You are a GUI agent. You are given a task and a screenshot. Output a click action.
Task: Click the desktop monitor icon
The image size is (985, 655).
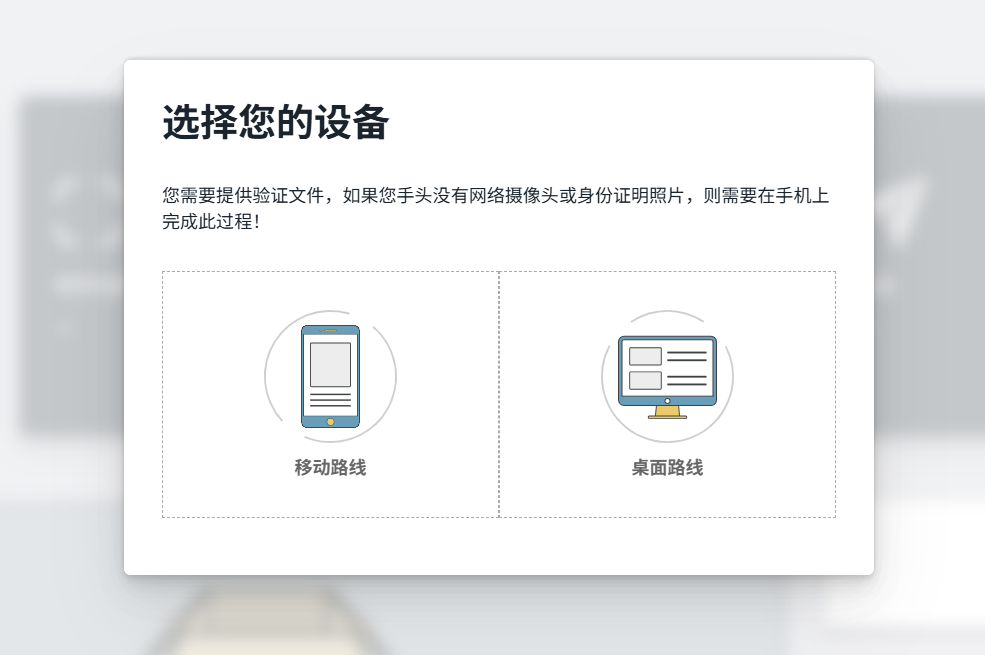click(667, 371)
